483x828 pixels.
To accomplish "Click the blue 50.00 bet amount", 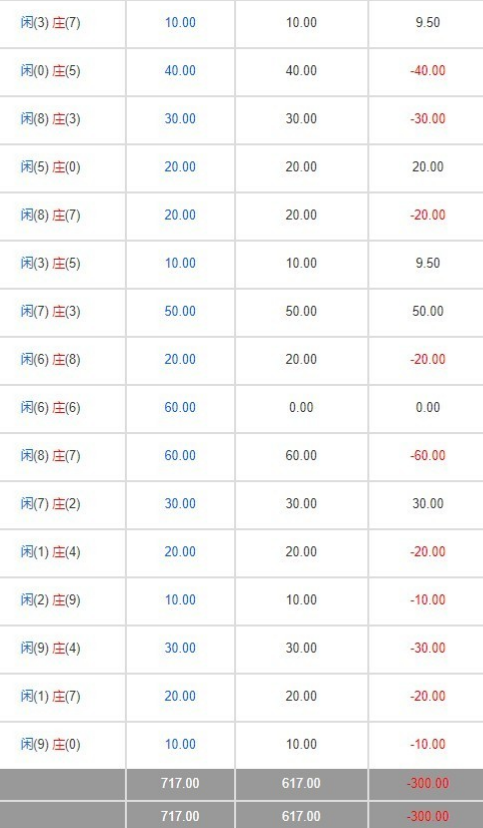I will coord(180,311).
